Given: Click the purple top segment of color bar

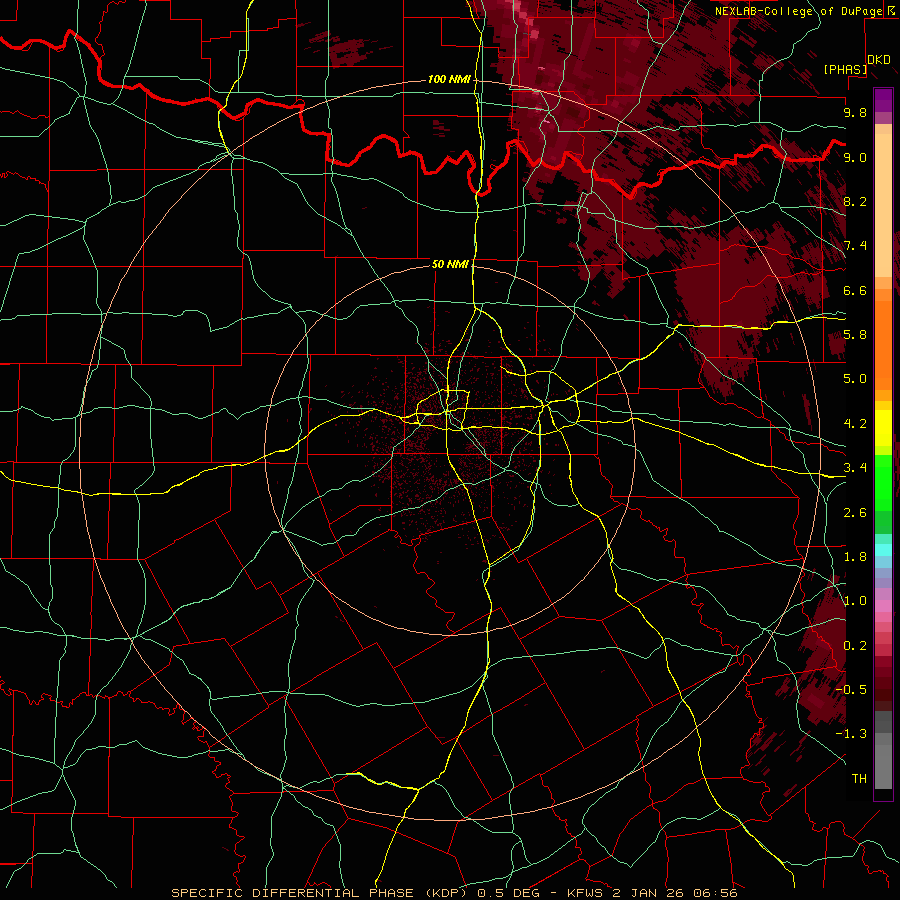Looking at the screenshot, I should [883, 100].
